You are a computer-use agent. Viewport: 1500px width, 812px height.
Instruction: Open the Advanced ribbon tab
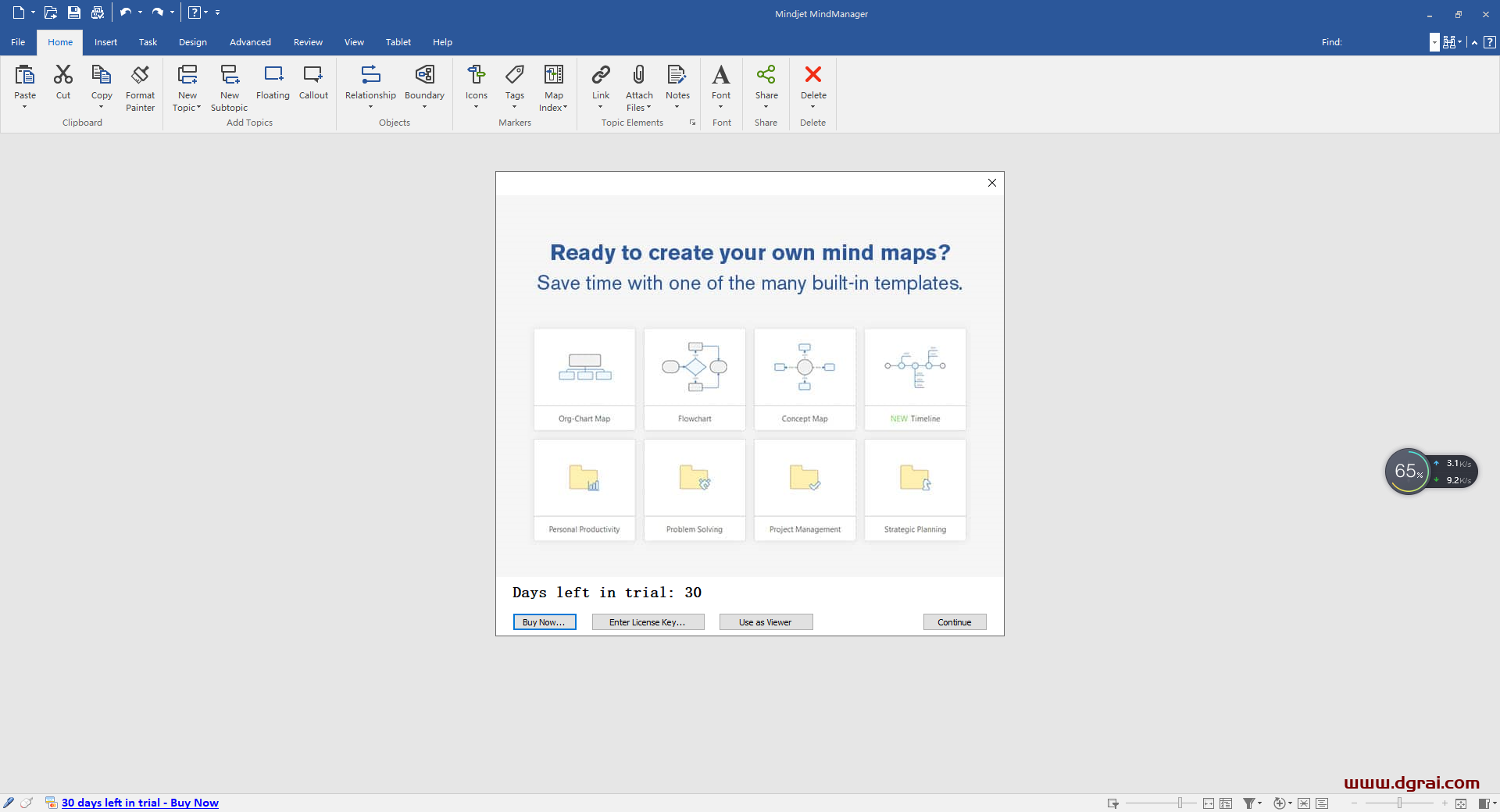tap(250, 42)
